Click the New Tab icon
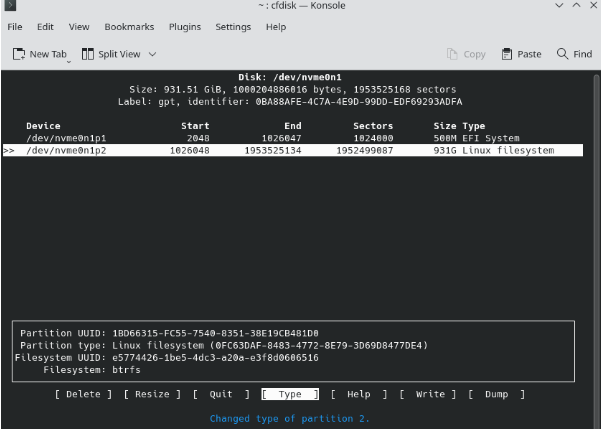 19,54
